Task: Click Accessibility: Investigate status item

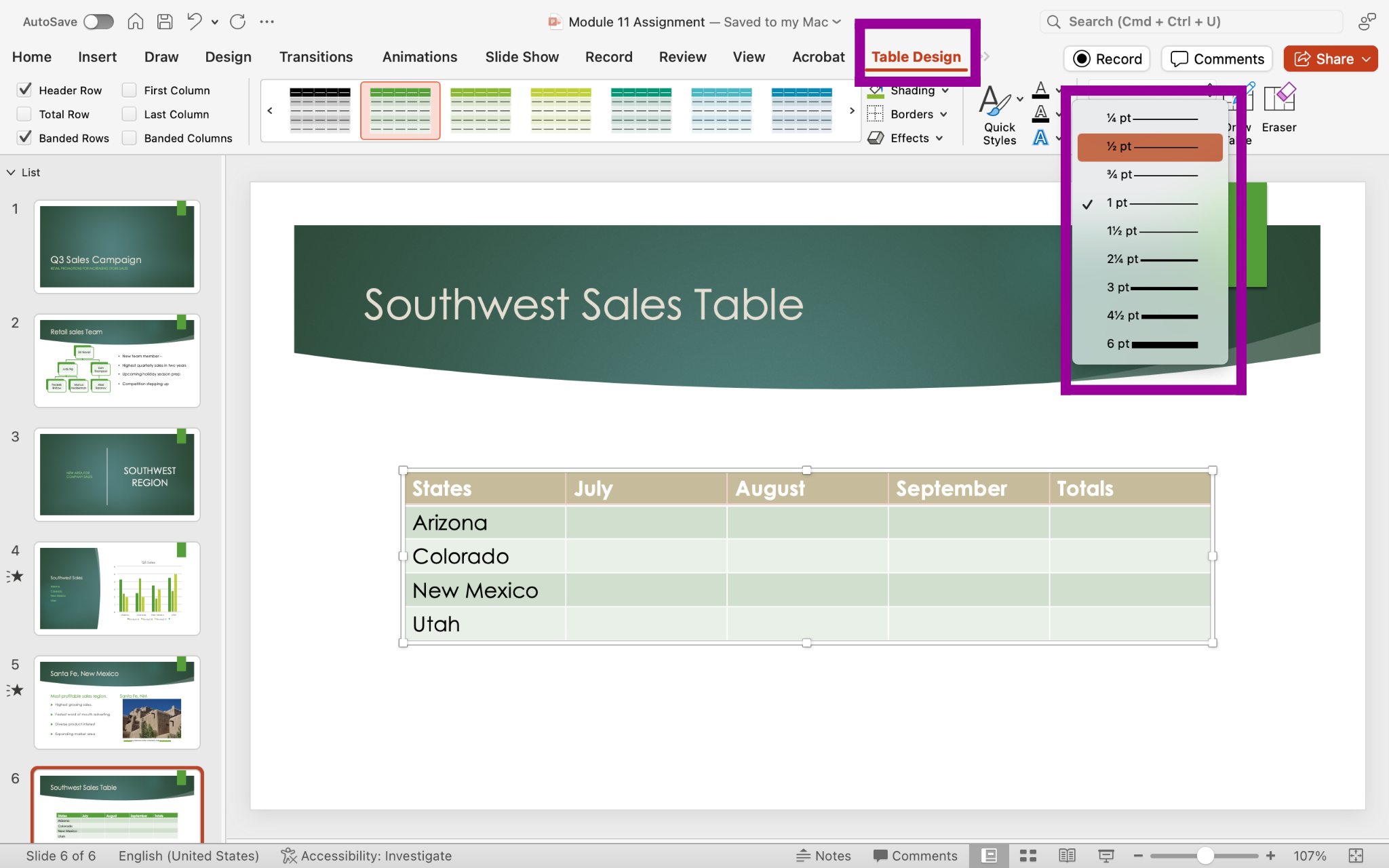Action: (x=366, y=856)
